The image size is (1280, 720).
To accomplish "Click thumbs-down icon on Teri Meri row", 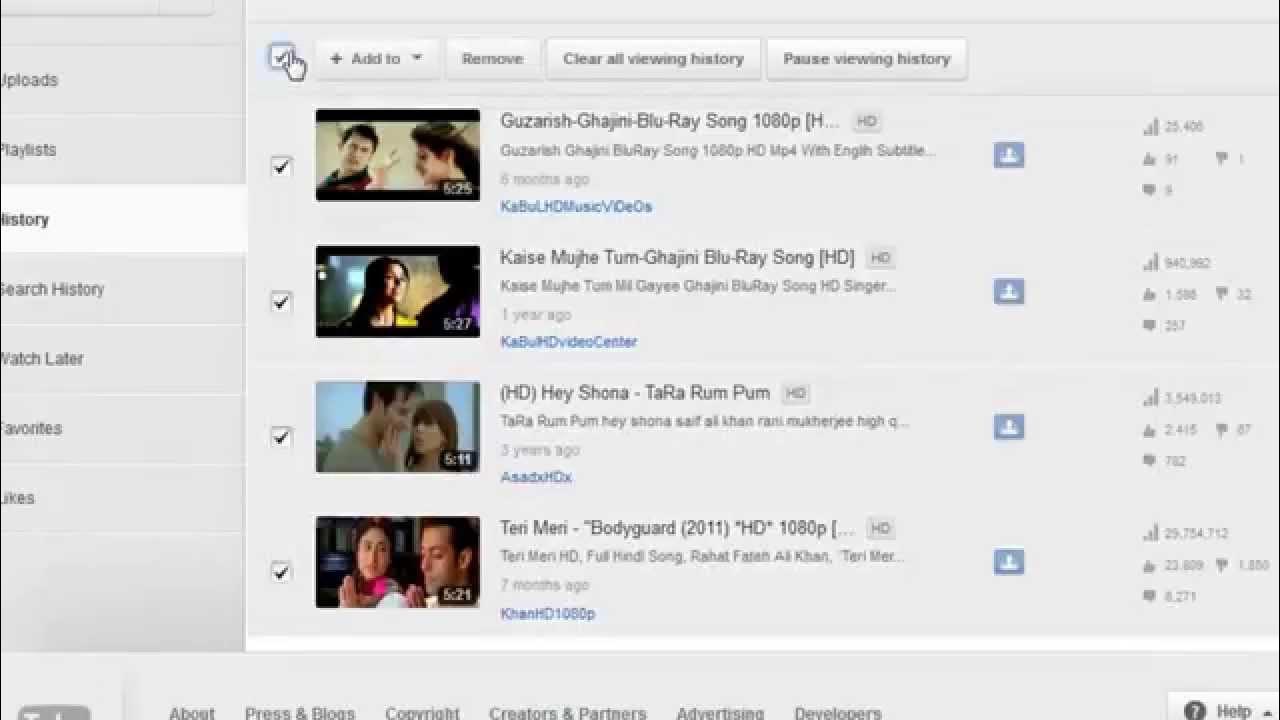I will pos(1222,565).
